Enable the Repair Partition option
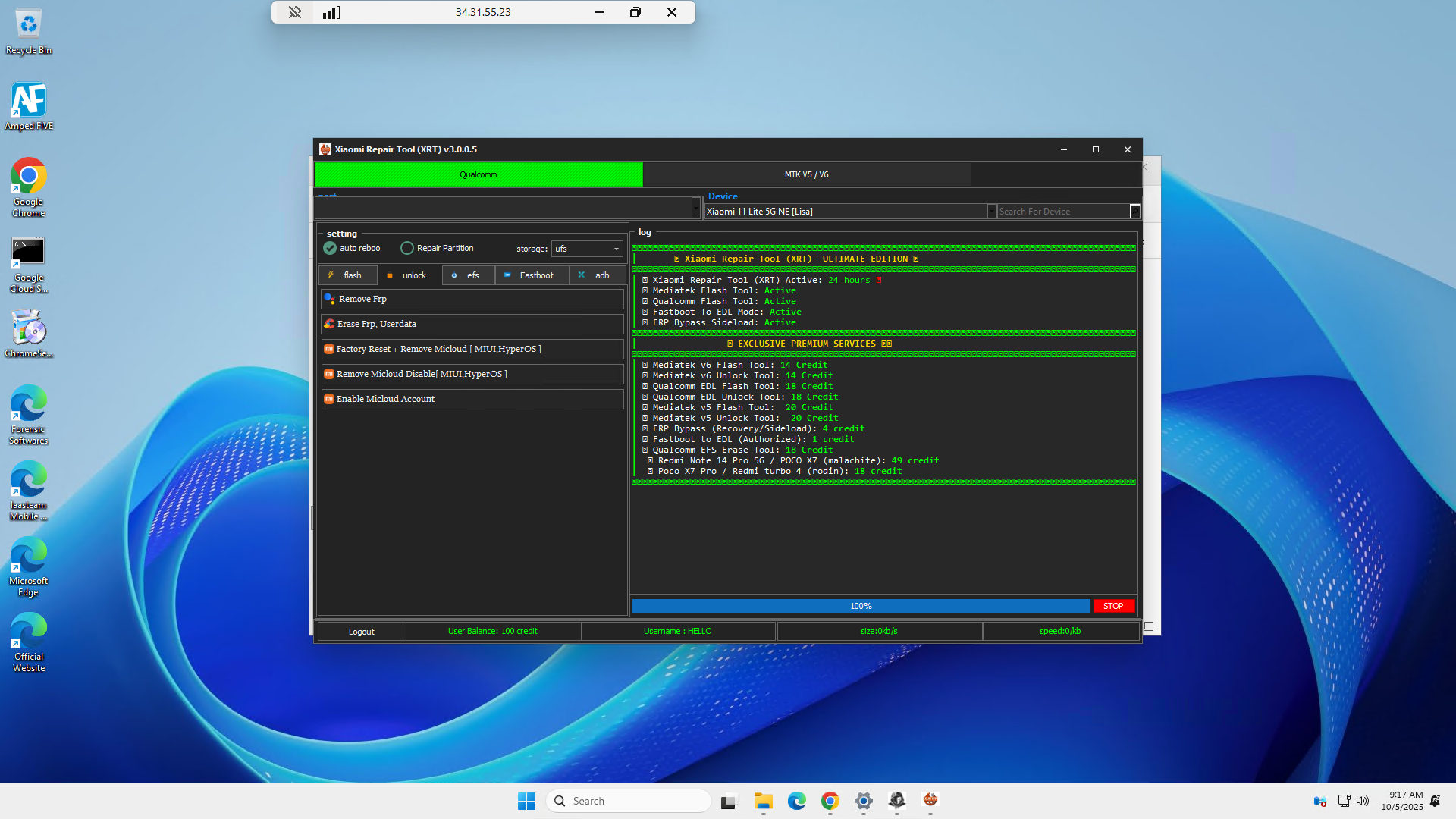 click(x=407, y=248)
